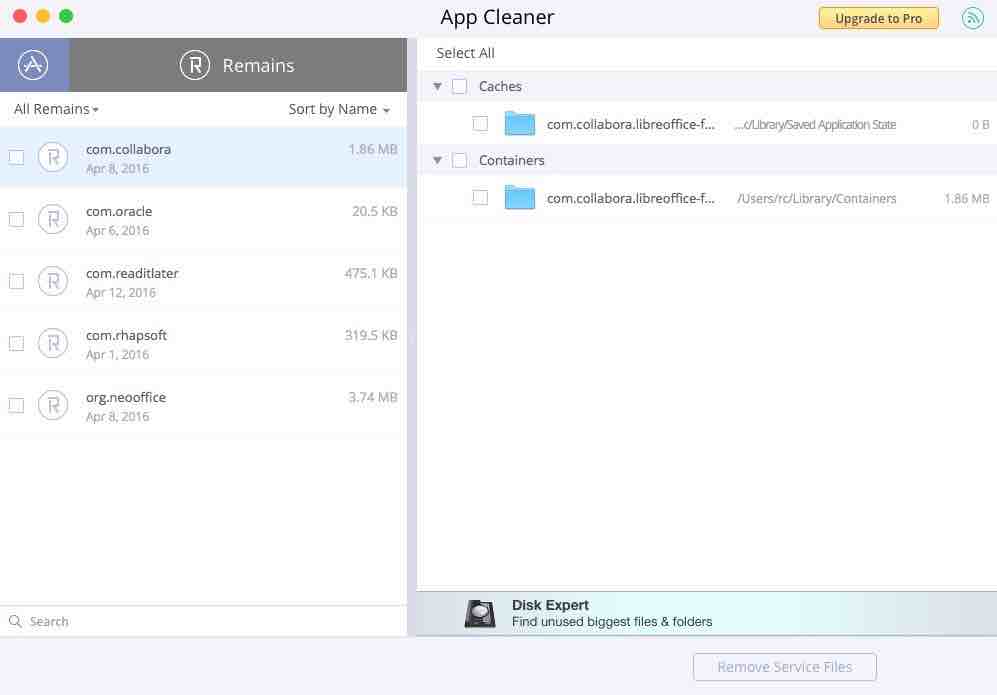Select the org.neooffice remains entry
997x695 pixels.
coord(203,405)
